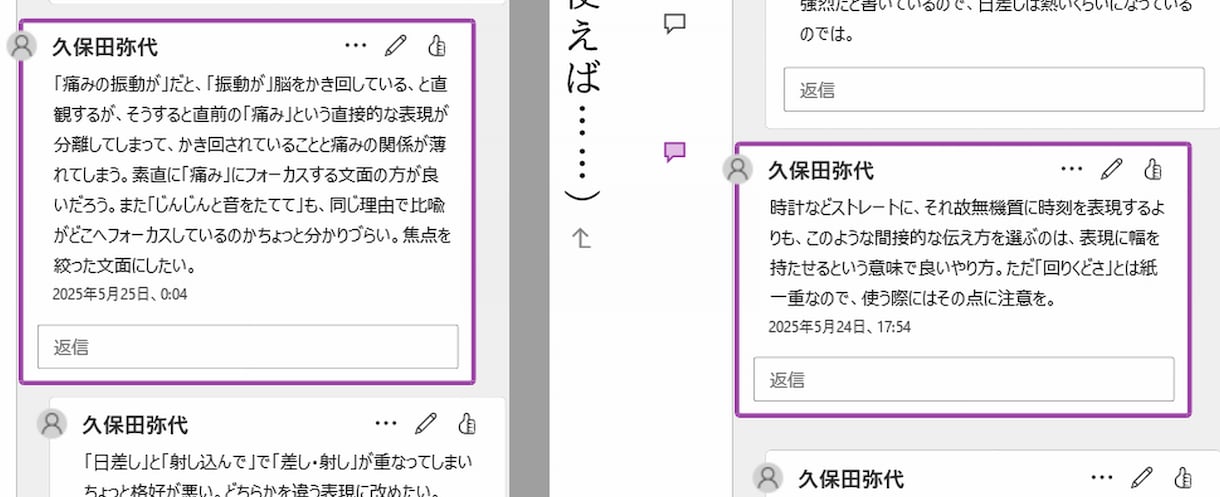Image resolution: width=1220 pixels, height=497 pixels.
Task: Click avatar on comment below the 17:54 comment
Action: pyautogui.click(x=768, y=478)
